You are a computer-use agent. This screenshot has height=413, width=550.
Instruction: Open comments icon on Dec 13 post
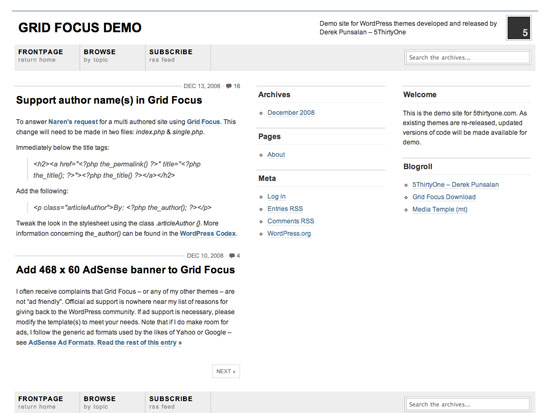click(x=229, y=86)
